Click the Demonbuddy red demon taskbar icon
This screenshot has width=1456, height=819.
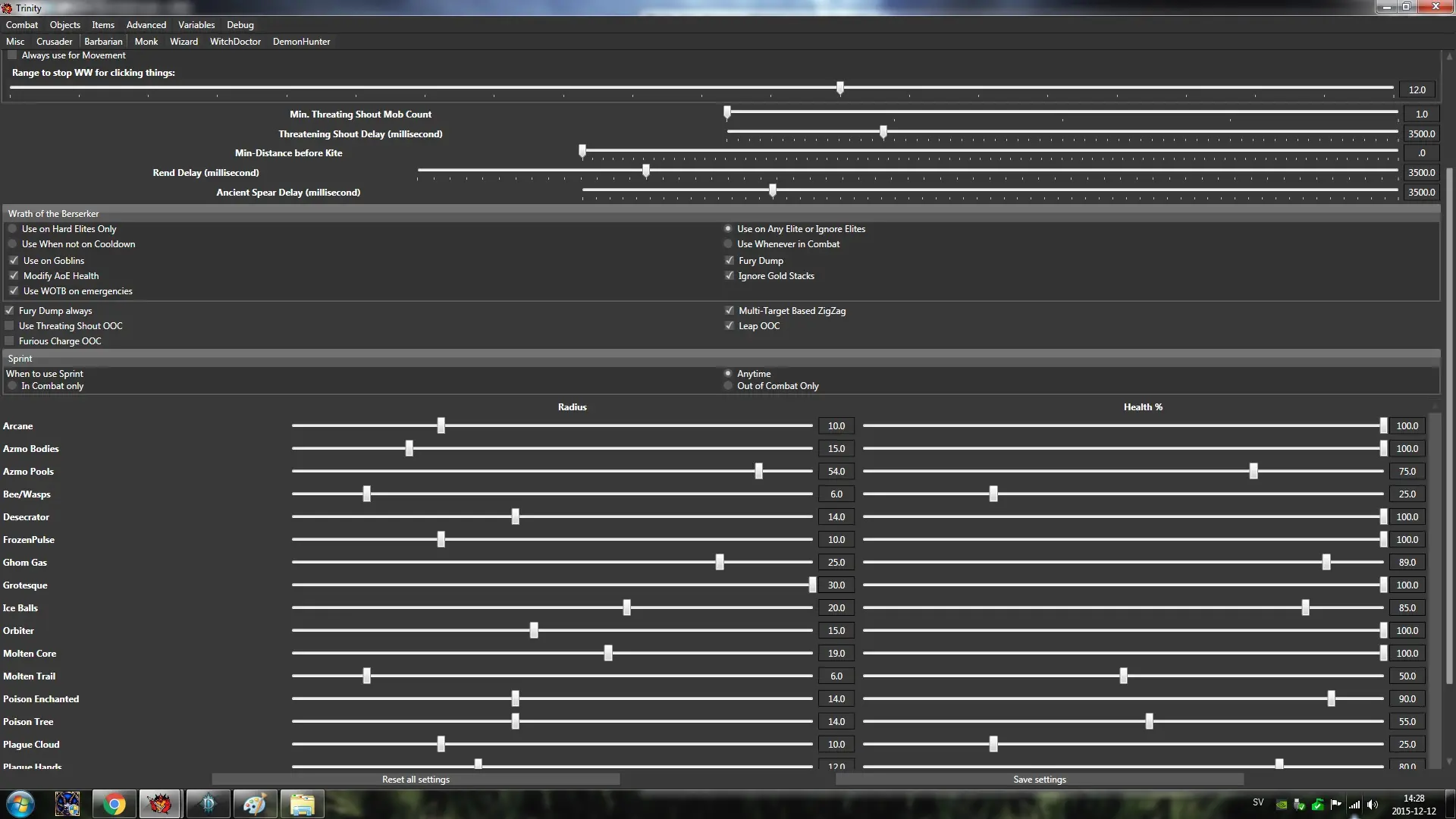click(160, 804)
